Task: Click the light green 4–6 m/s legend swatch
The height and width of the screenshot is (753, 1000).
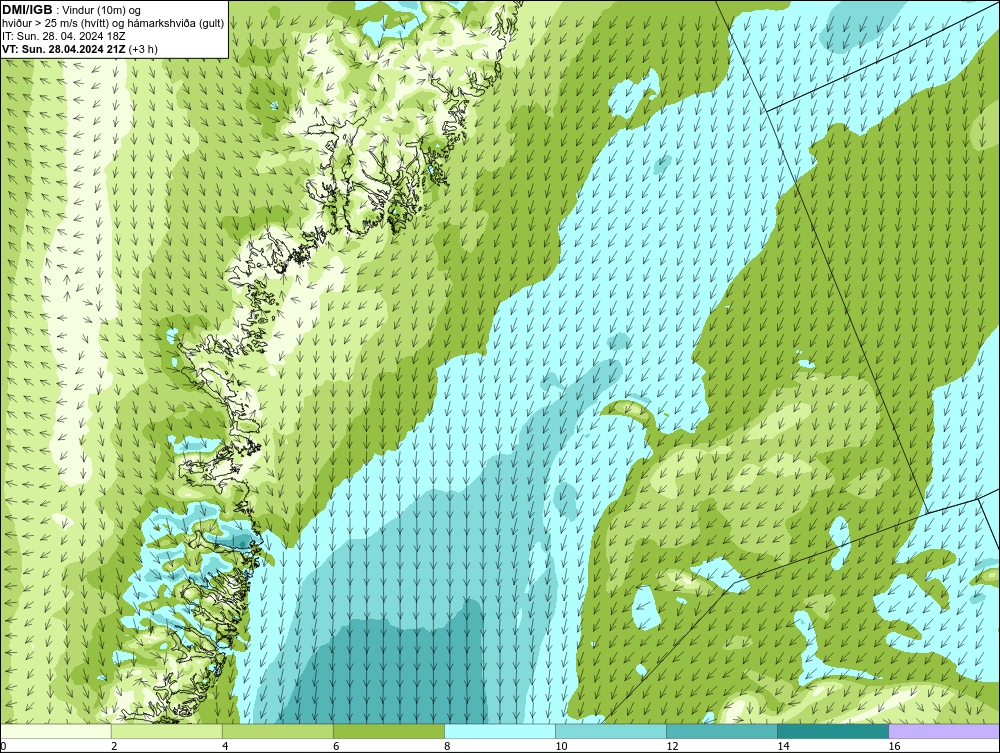Action: pyautogui.click(x=278, y=731)
